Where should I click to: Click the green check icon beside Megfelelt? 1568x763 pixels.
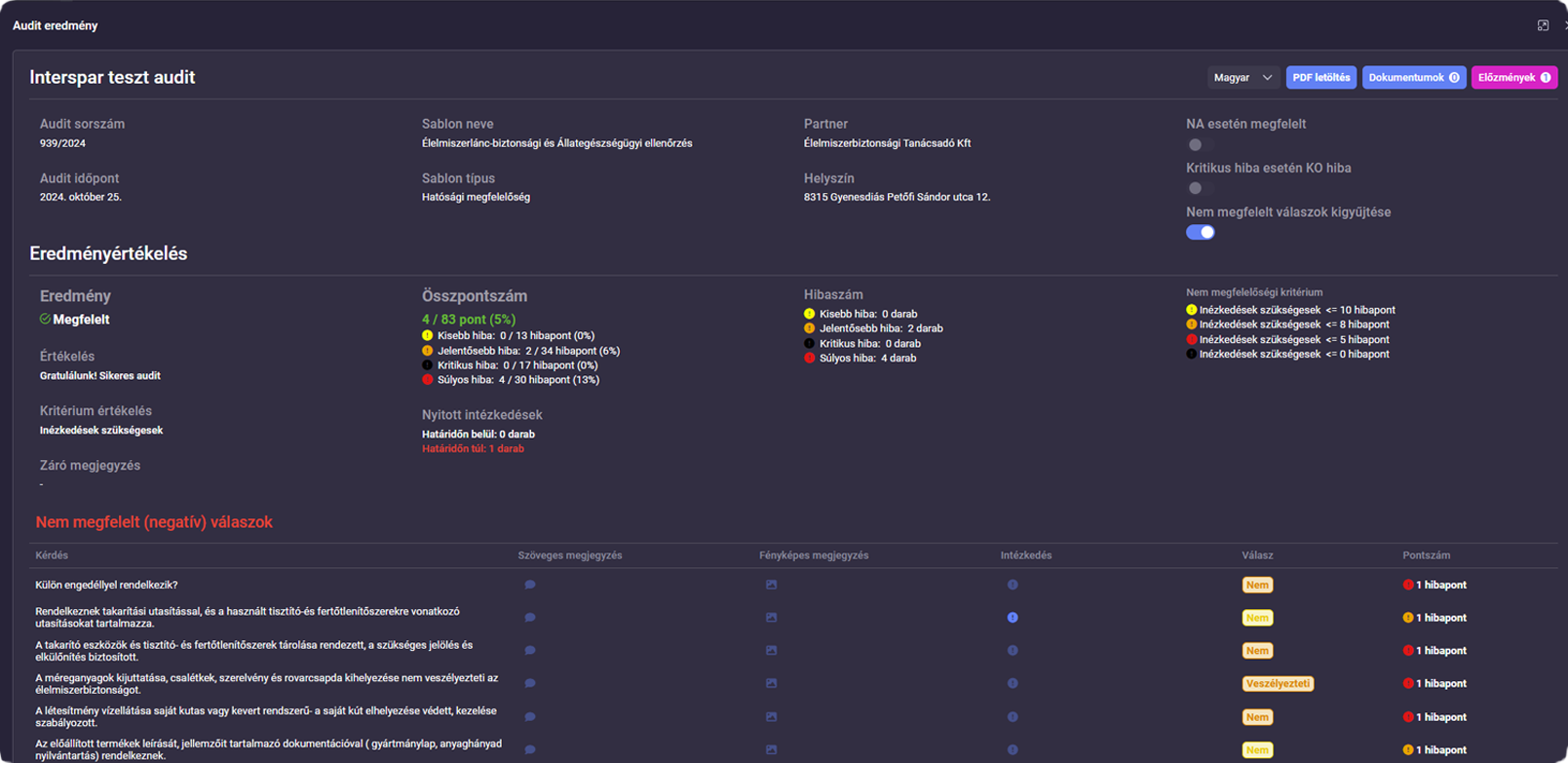45,319
